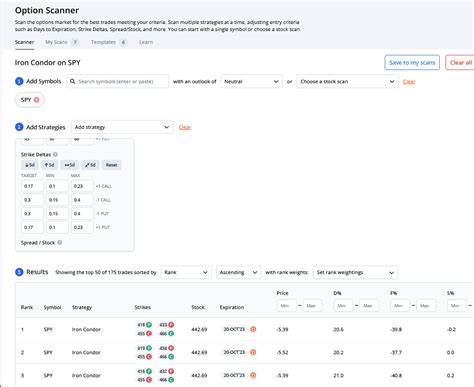Click the +1 CALL target delta field
The height and width of the screenshot is (387, 474).
coord(32,186)
